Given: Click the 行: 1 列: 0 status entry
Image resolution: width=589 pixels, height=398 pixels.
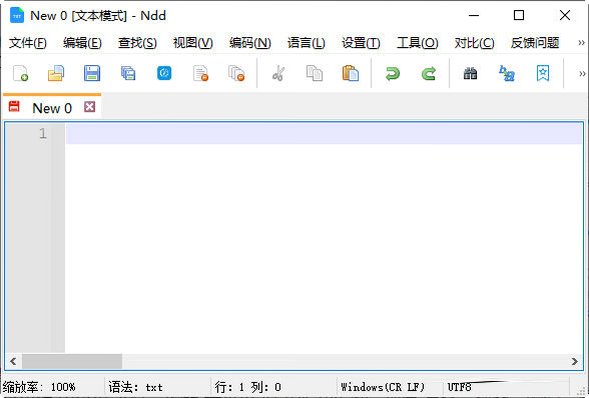Looking at the screenshot, I should tap(248, 387).
